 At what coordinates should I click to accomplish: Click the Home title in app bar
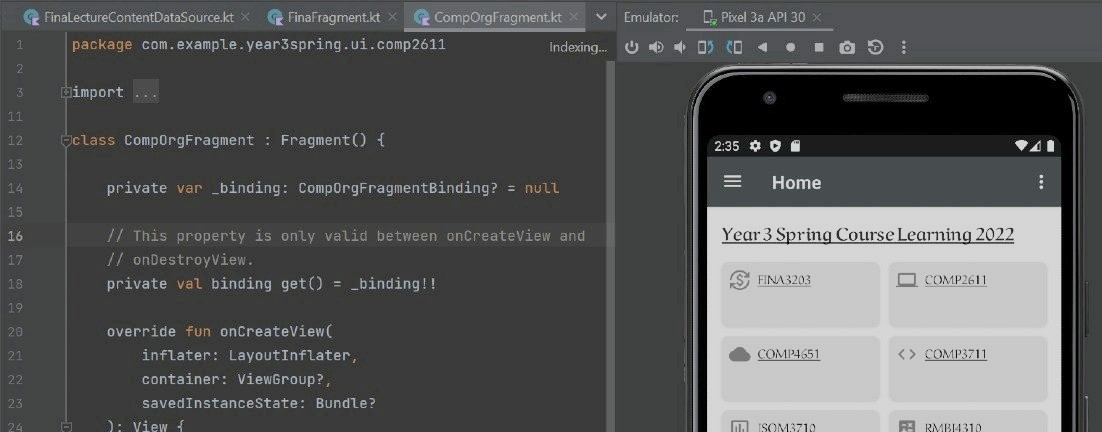click(x=796, y=183)
